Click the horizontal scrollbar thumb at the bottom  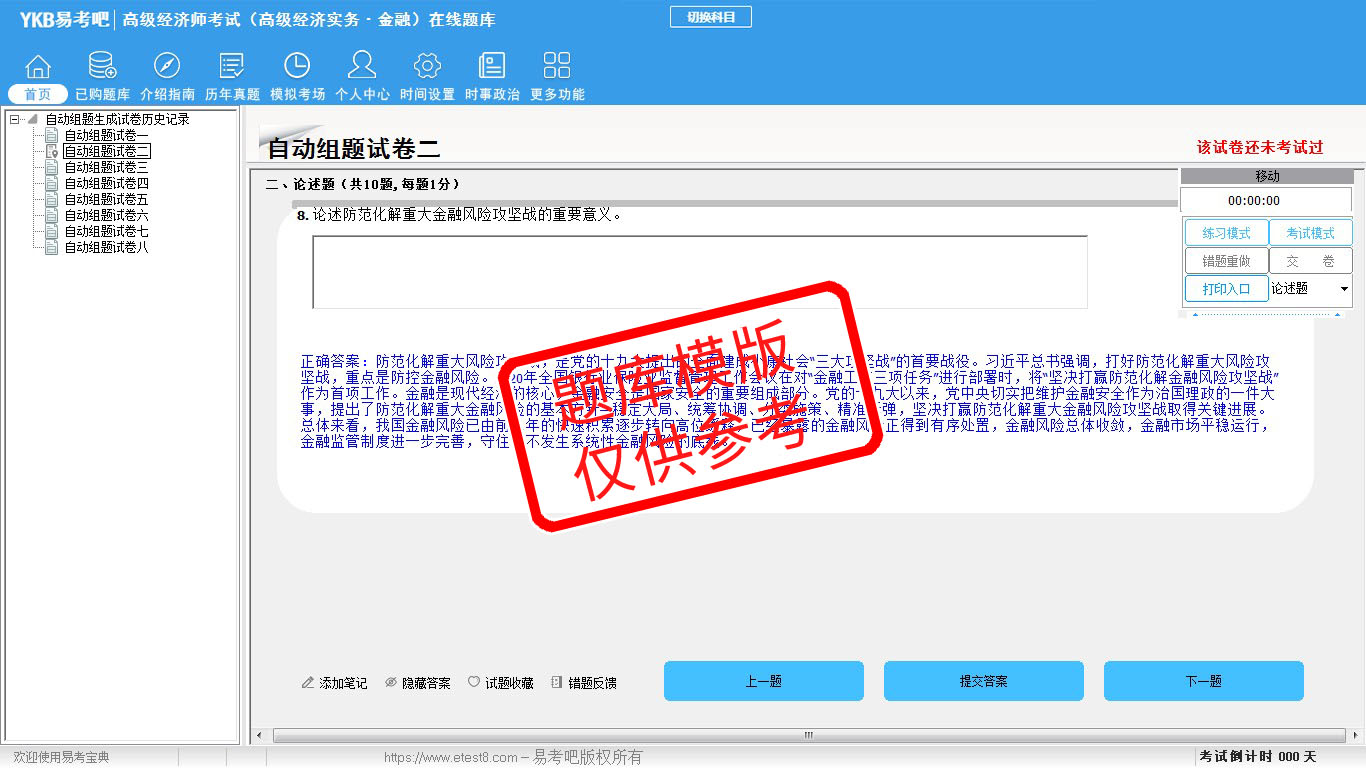pos(808,736)
